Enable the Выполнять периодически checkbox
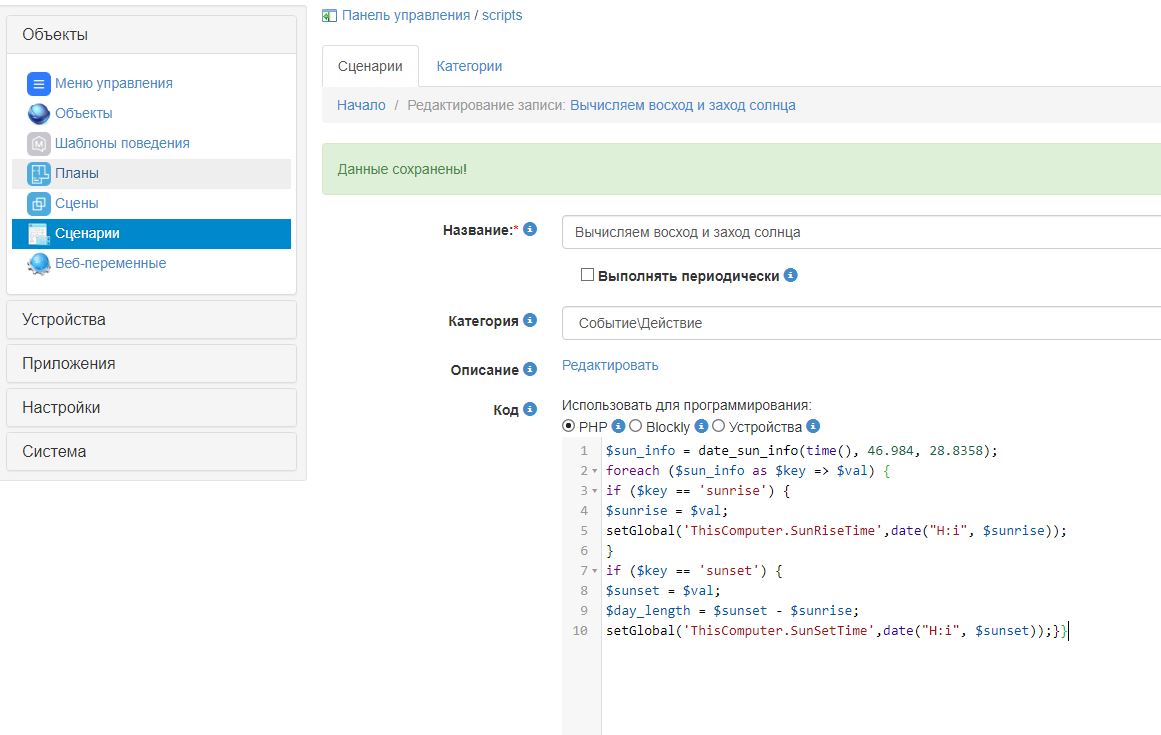 pos(588,275)
